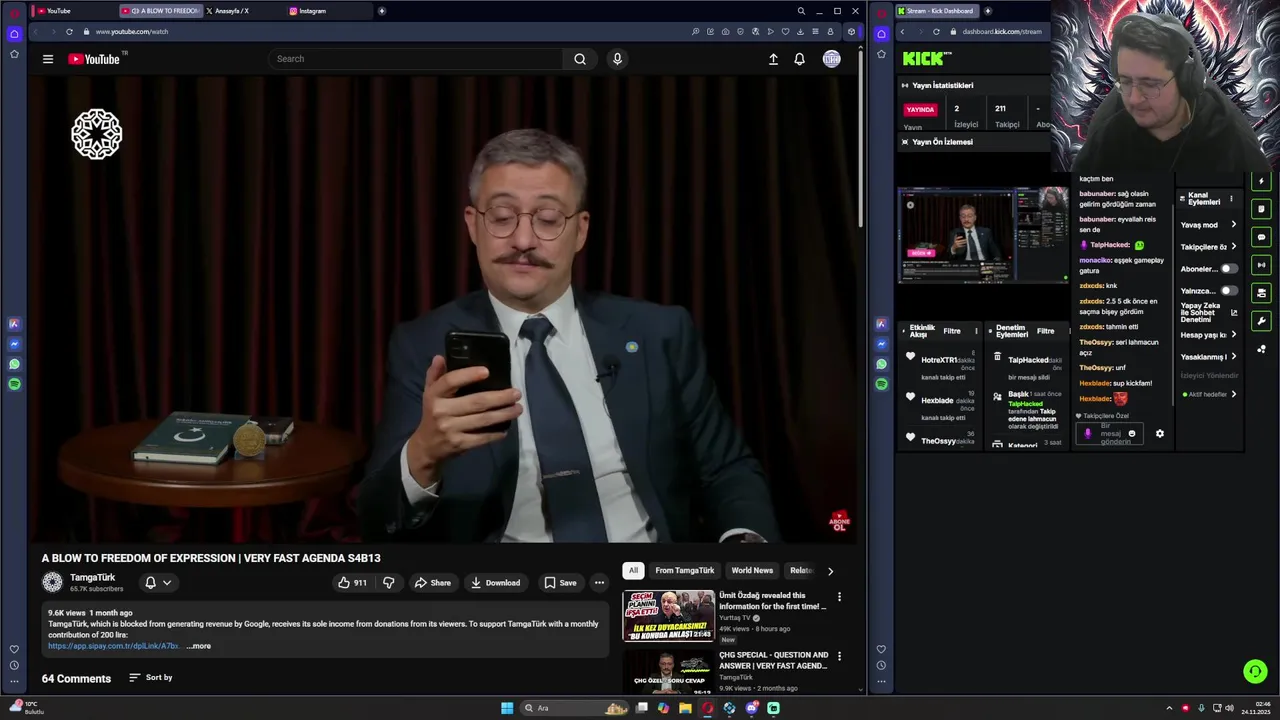Open emoji picker in Kick chat box
The image size is (1280, 720).
[x=1132, y=434]
